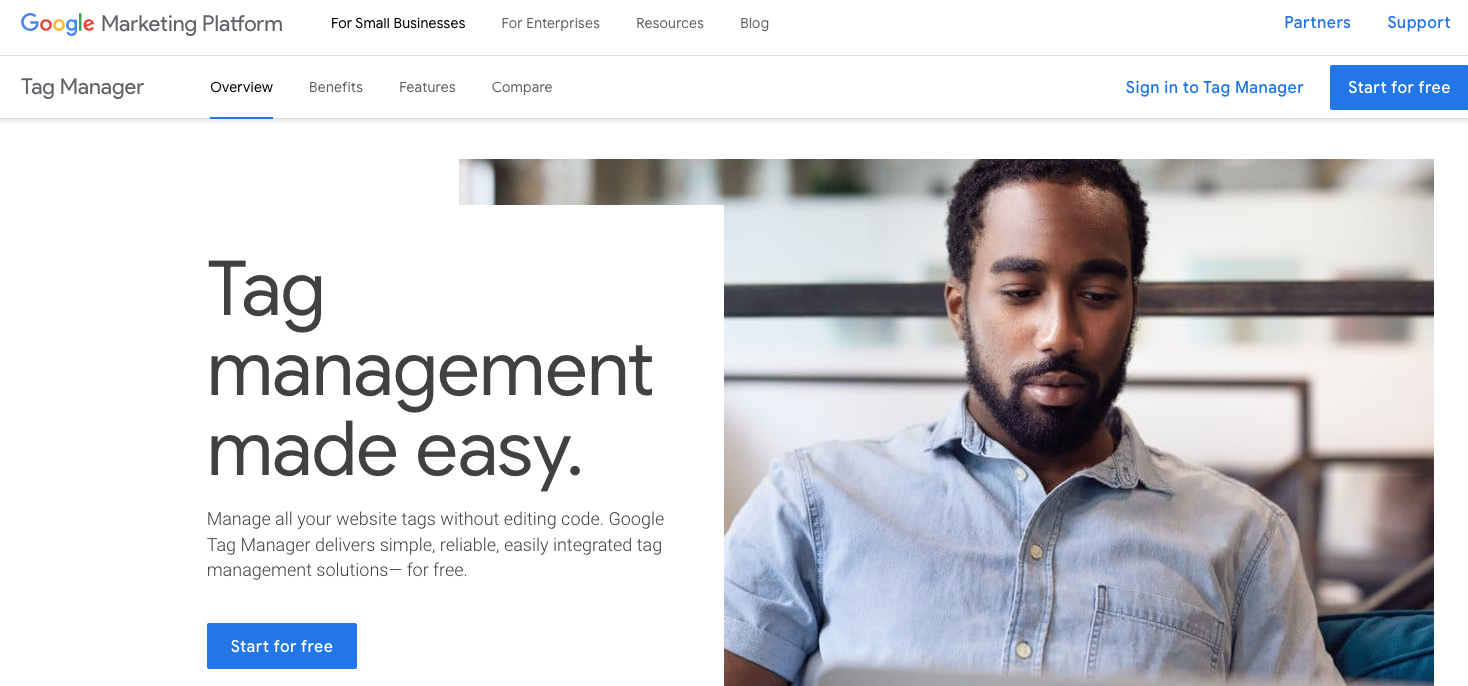Click Start for free below the description

point(282,646)
